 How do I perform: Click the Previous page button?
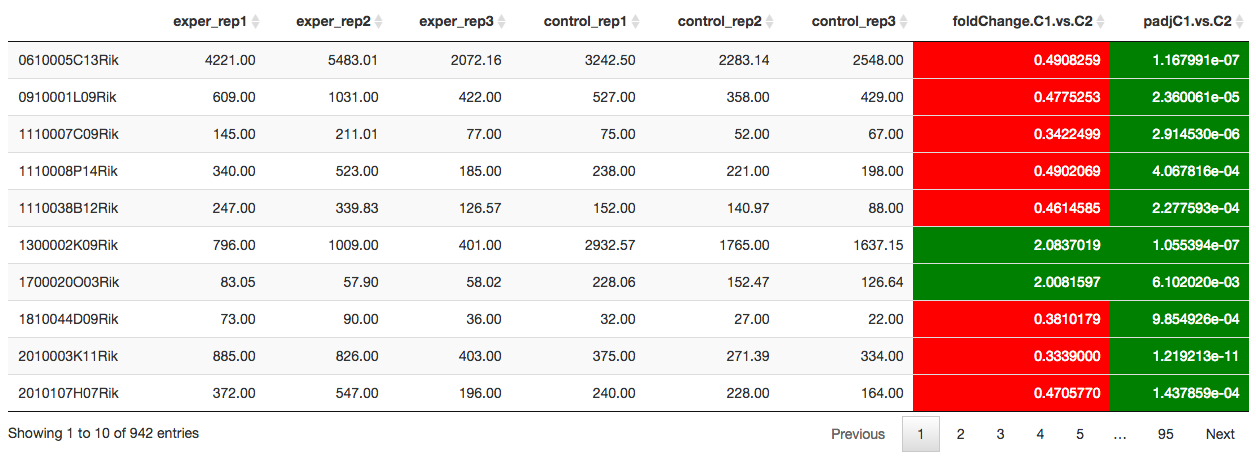[x=858, y=434]
